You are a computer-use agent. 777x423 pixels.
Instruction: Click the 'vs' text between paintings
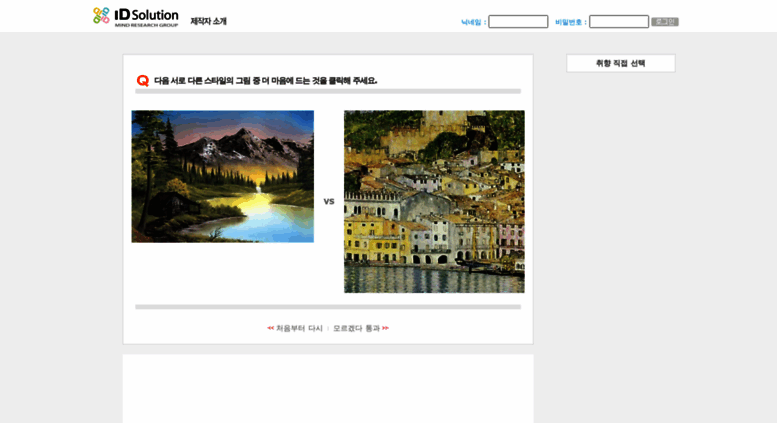329,202
